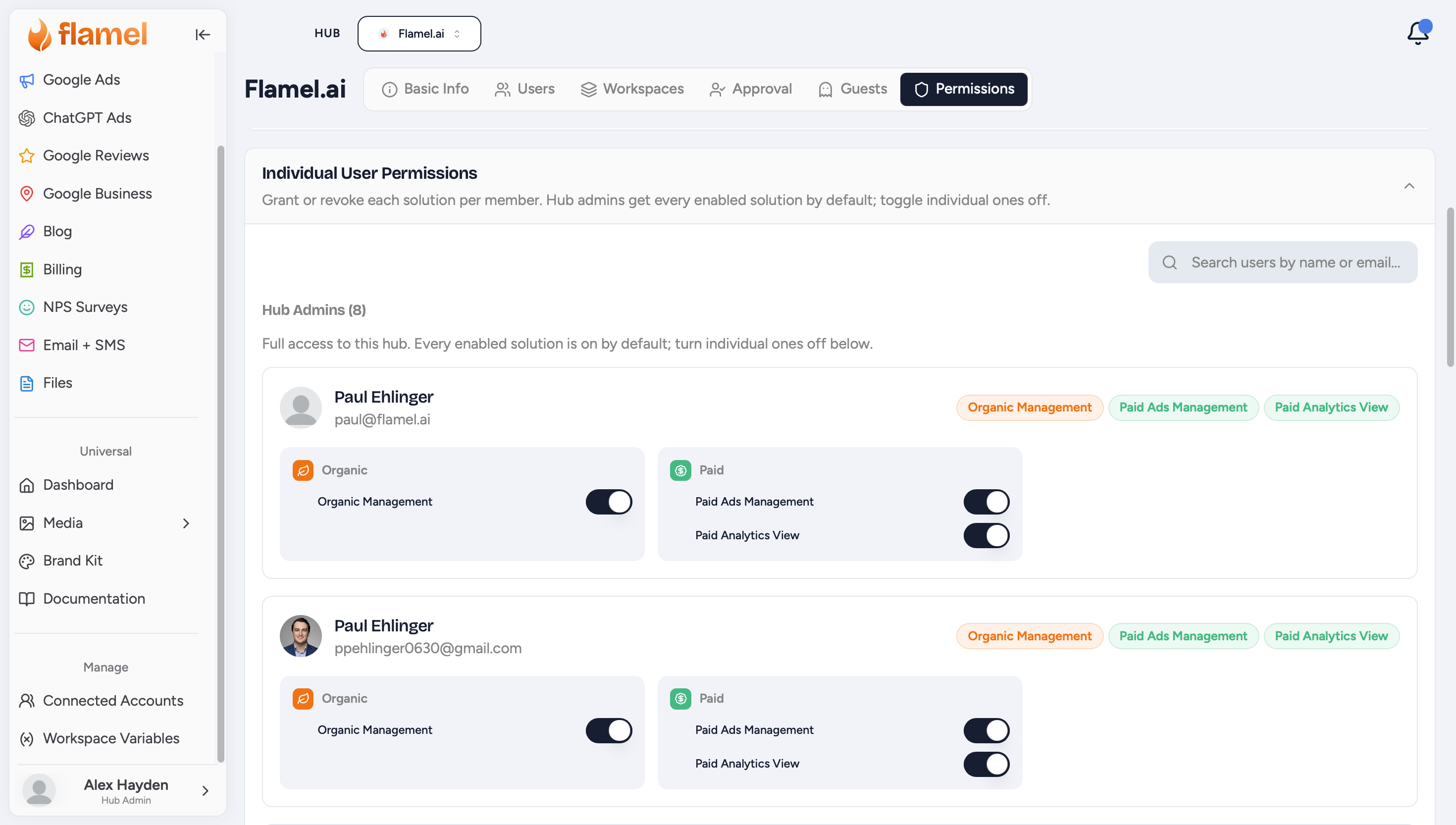Click the Alex Hayden profile avatar
The height and width of the screenshot is (825, 1456).
point(39,790)
